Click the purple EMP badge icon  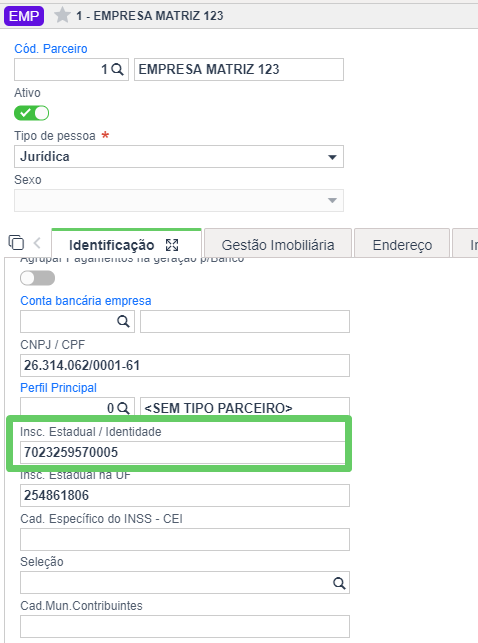click(24, 16)
